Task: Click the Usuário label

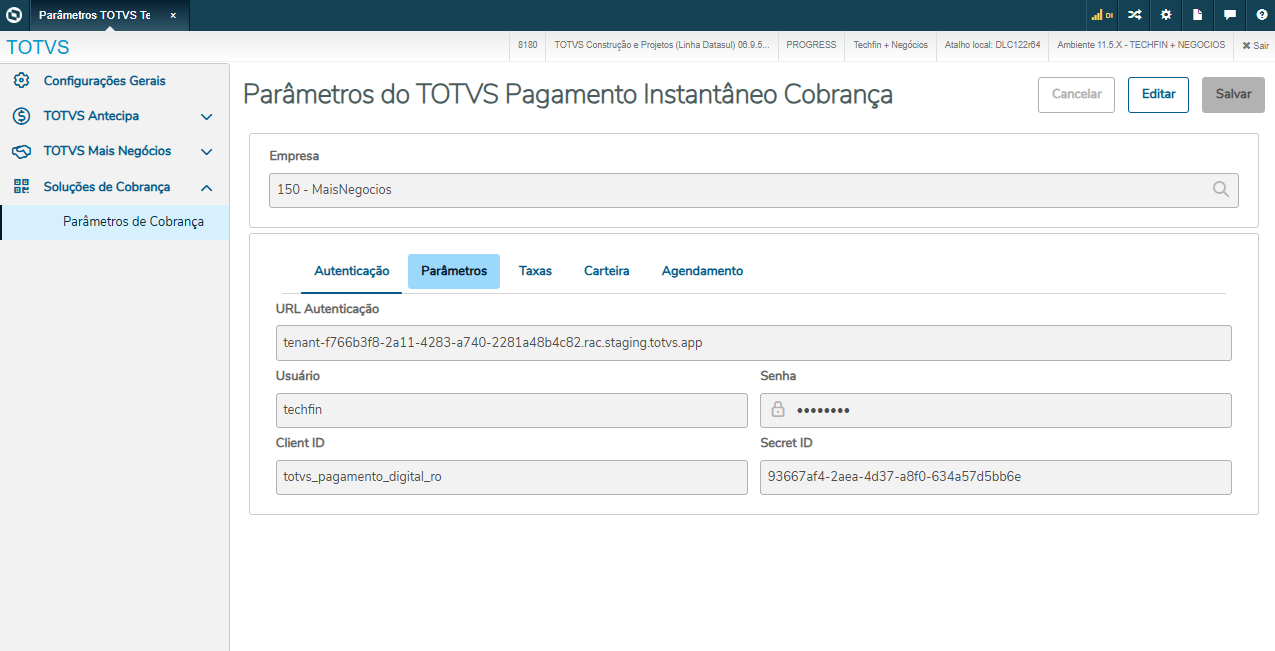Action: click(x=297, y=376)
